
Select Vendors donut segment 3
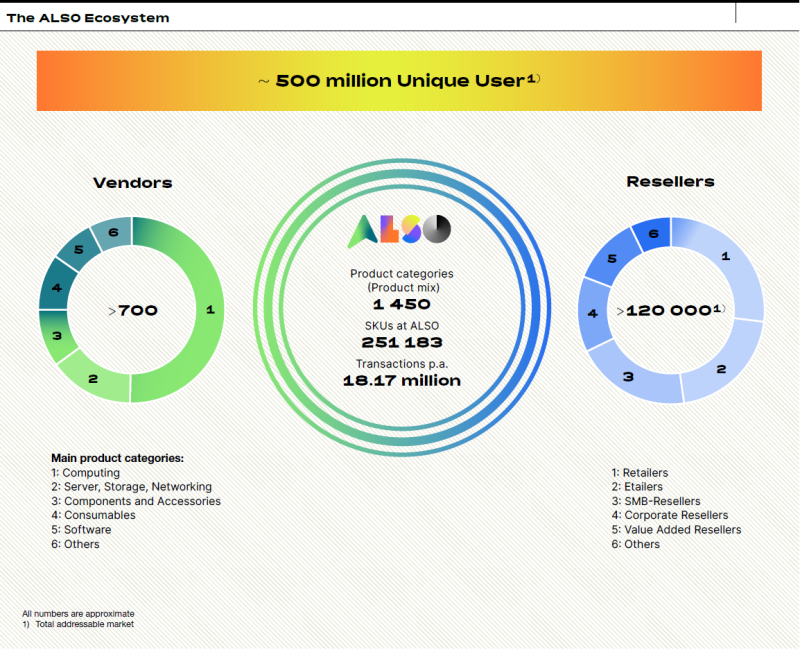click(x=57, y=336)
